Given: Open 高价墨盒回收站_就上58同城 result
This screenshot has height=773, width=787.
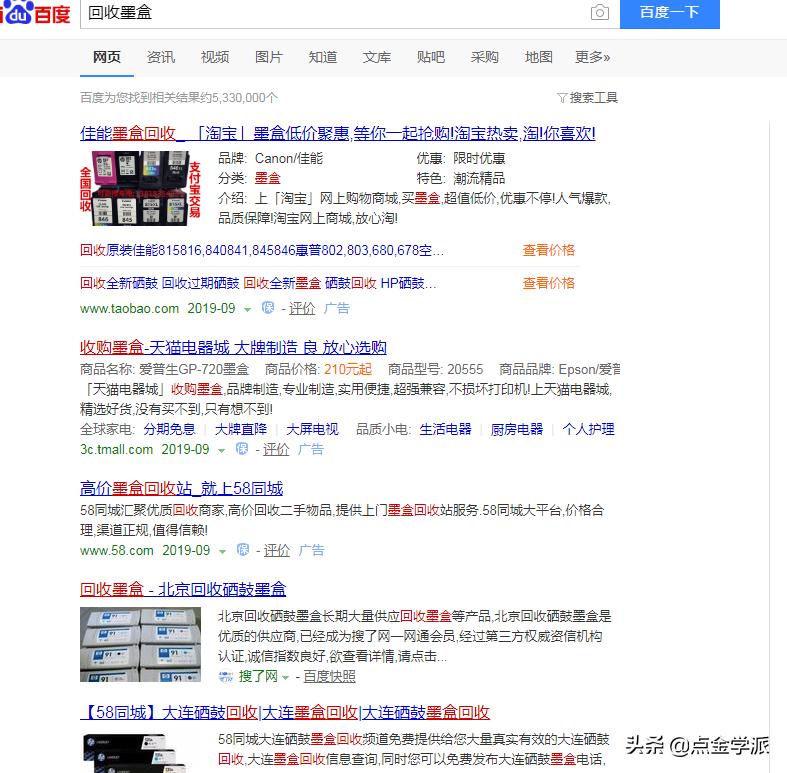Looking at the screenshot, I should tap(182, 488).
